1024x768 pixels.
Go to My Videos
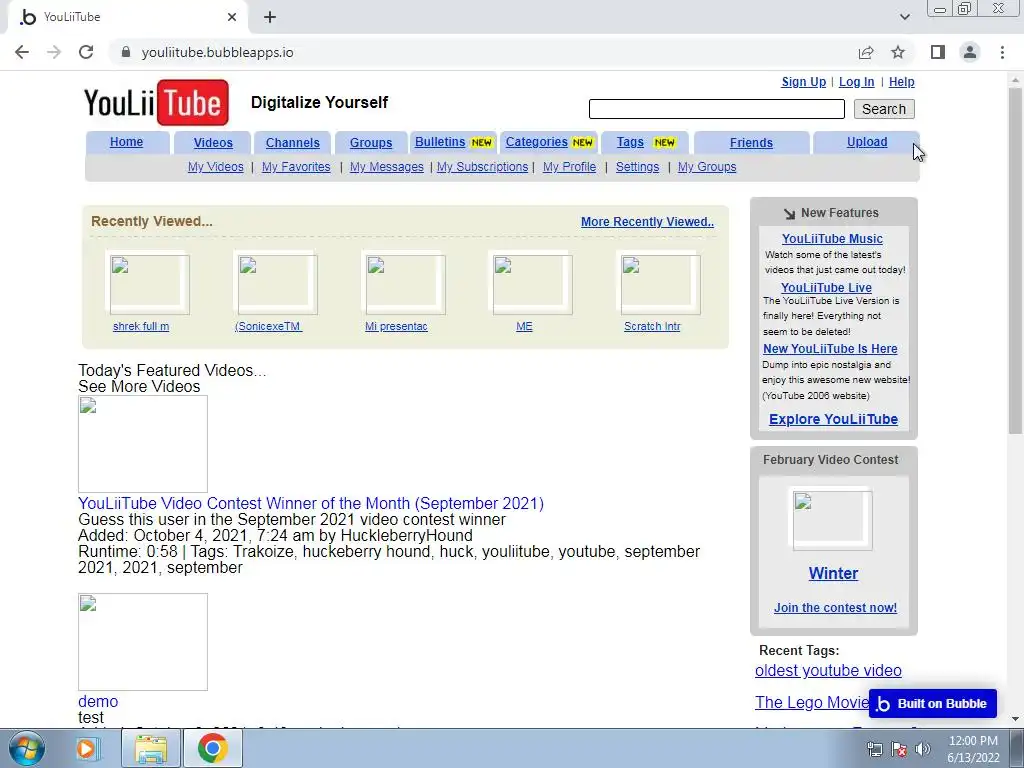click(216, 167)
